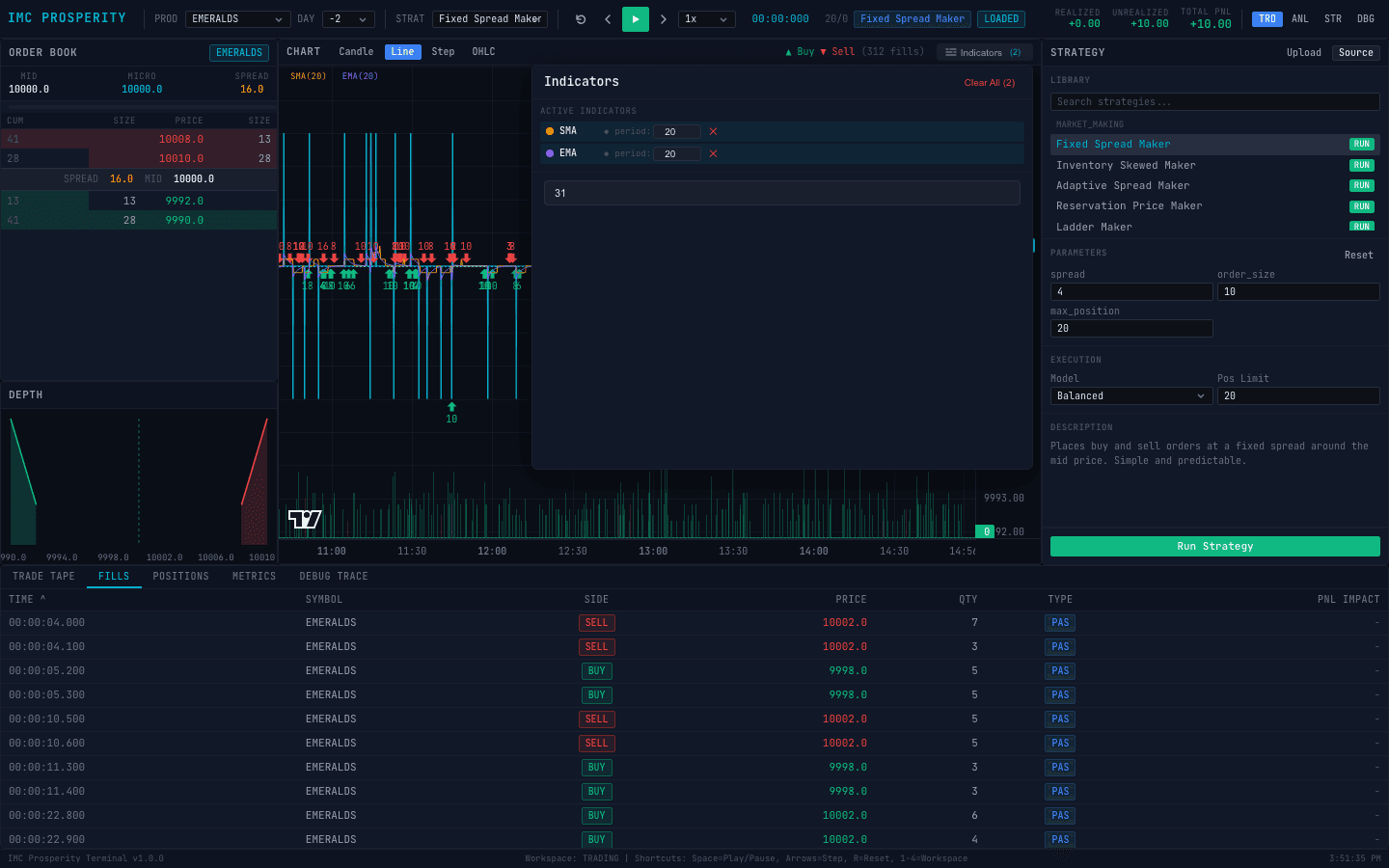This screenshot has height=868, width=1389.
Task: Click the reset playback icon
Action: [x=581, y=19]
